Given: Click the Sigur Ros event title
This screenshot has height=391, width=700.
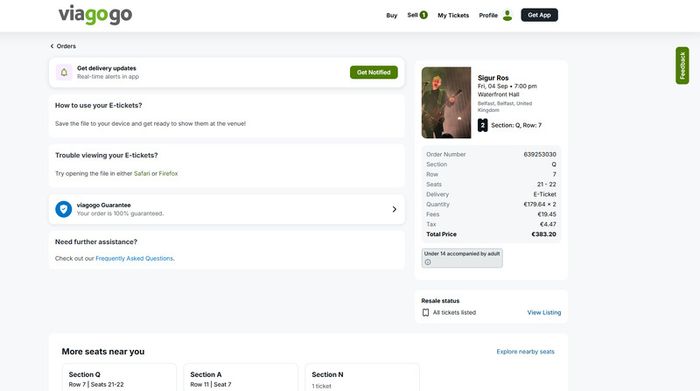Looking at the screenshot, I should [493, 78].
